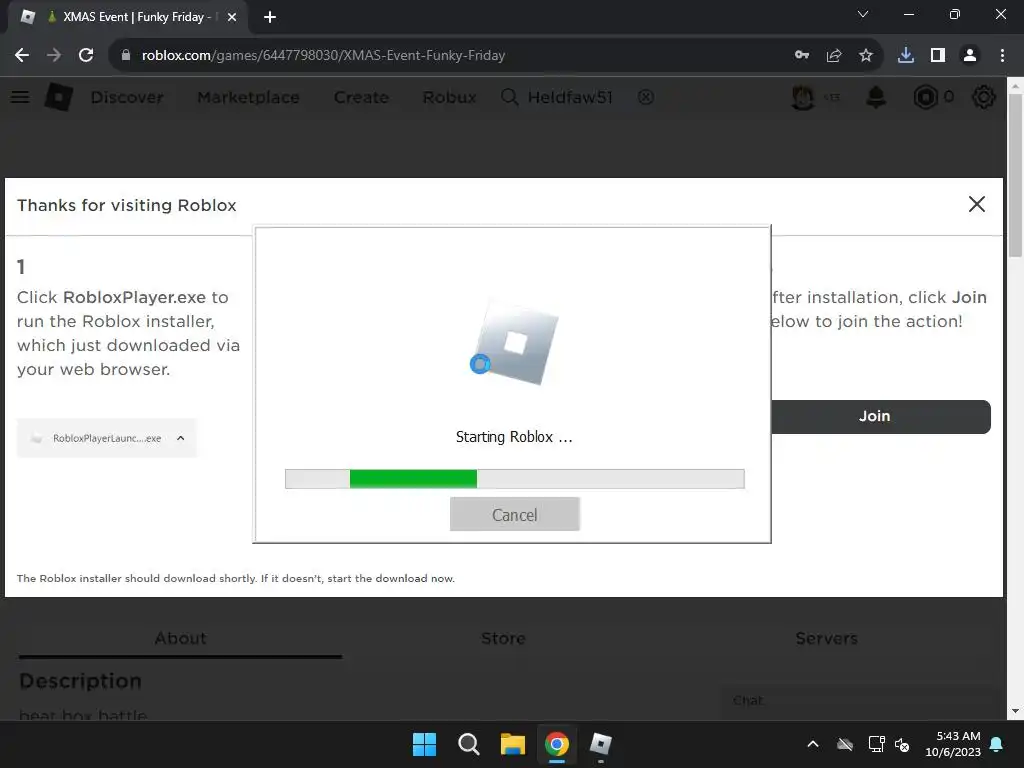Open the Roblox app in the taskbar
The image size is (1024, 768).
click(x=600, y=744)
